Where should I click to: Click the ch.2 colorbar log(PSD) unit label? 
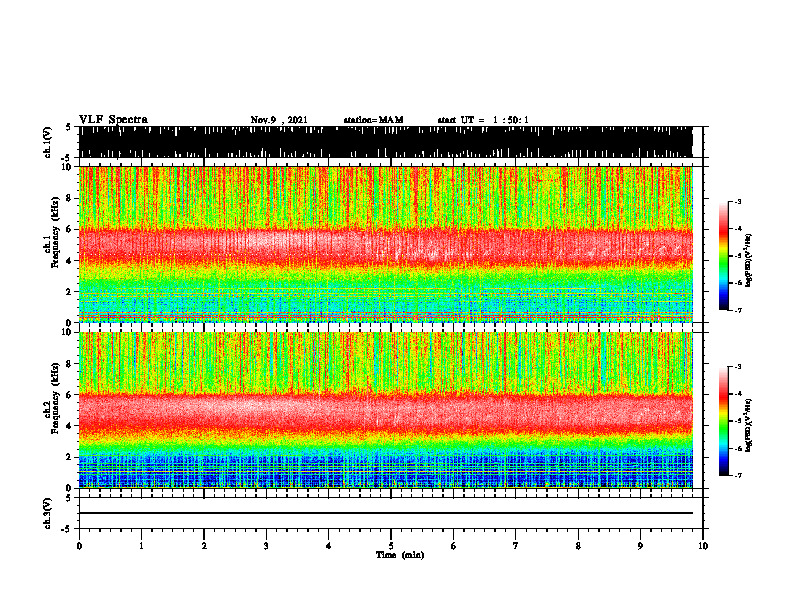749,425
